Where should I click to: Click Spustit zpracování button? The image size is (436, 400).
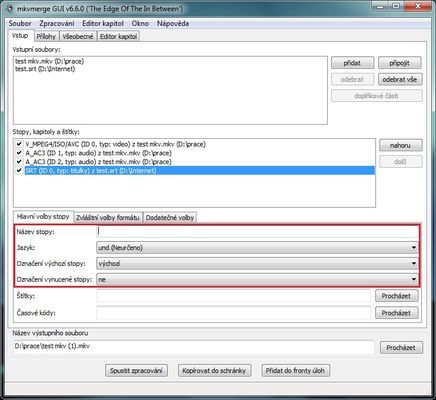(x=136, y=371)
